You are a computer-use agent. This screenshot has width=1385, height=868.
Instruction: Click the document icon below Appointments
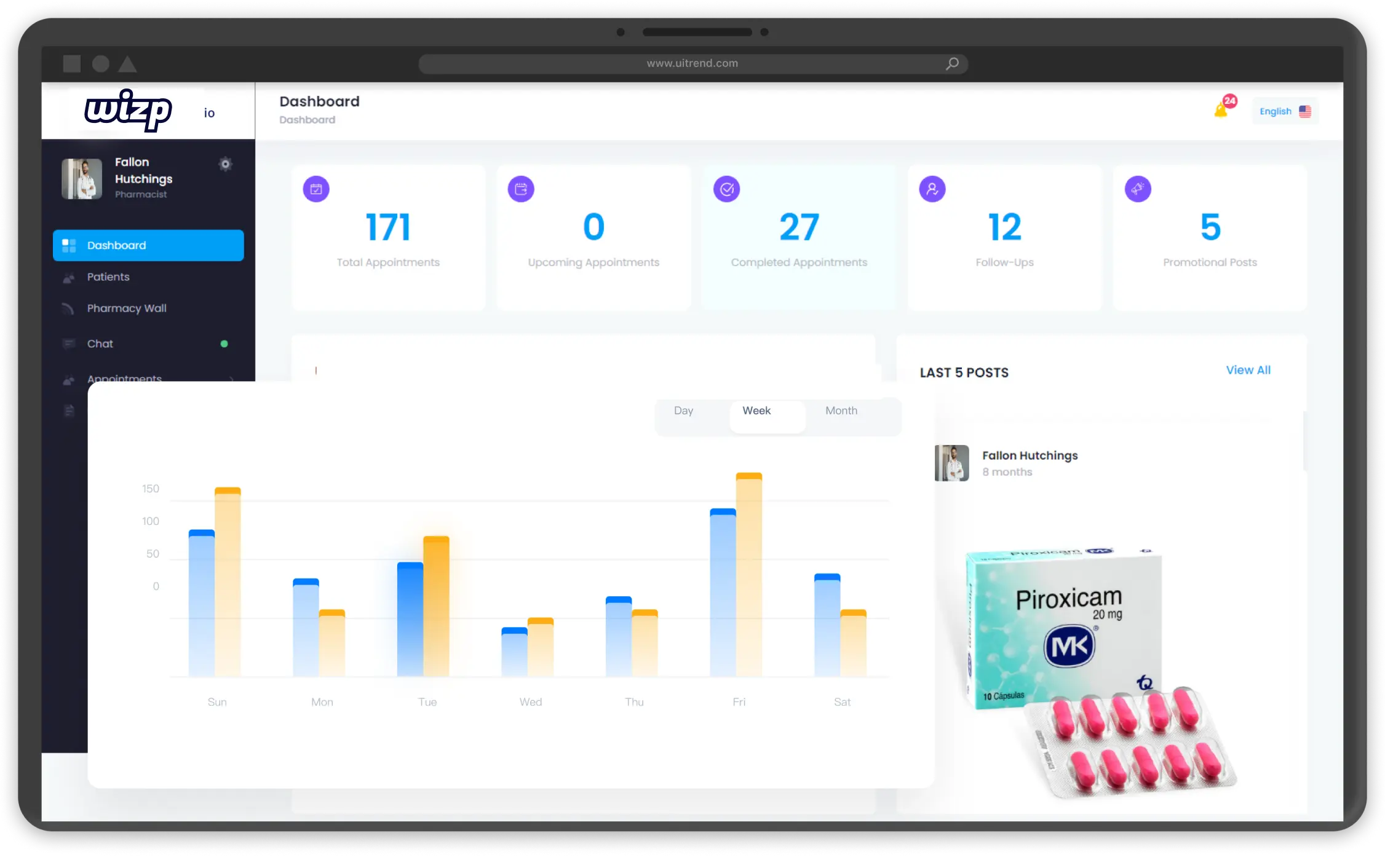tap(69, 411)
